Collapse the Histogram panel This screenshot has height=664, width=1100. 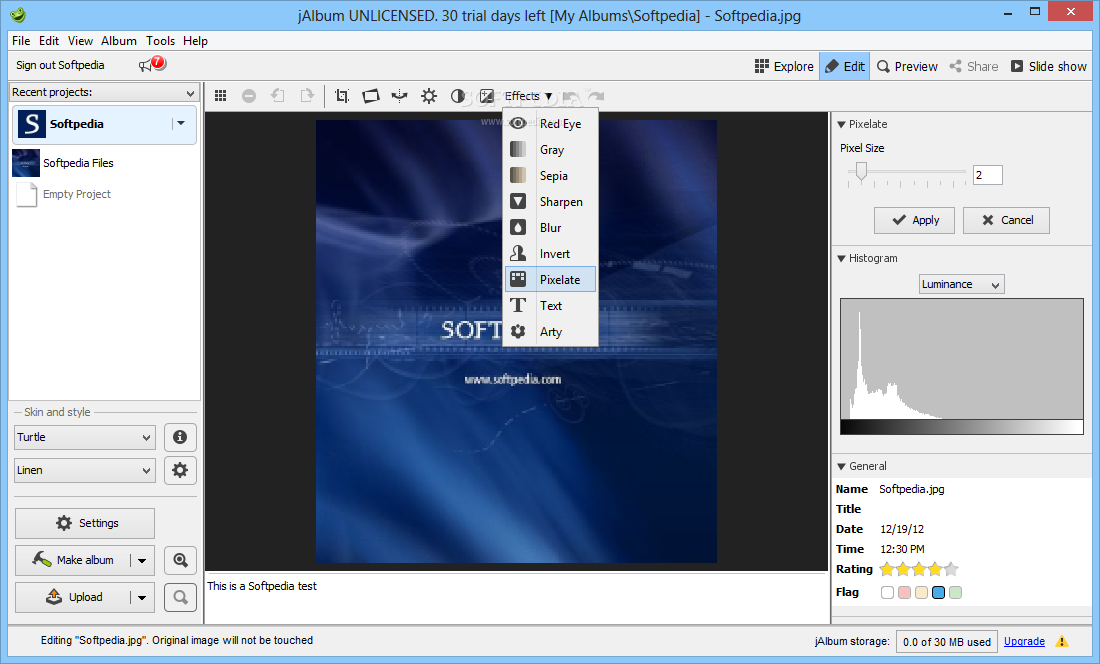(x=842, y=258)
